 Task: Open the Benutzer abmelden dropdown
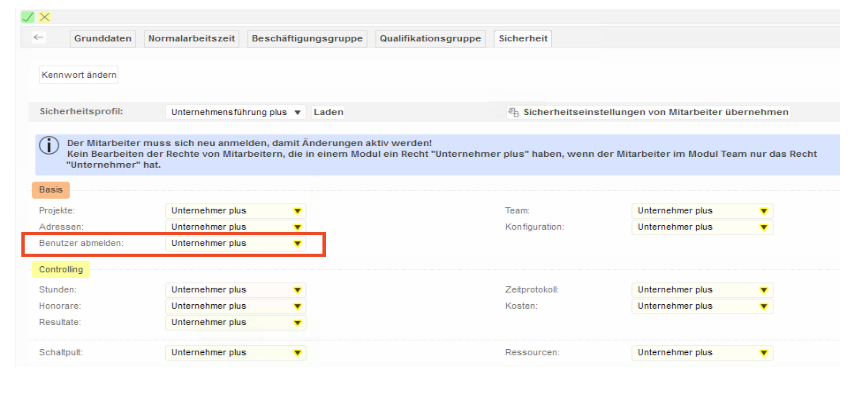pos(235,243)
